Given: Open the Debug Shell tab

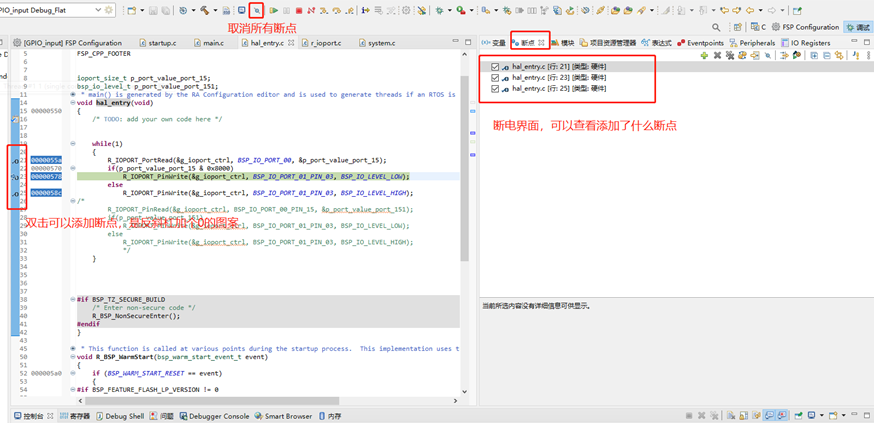Looking at the screenshot, I should pyautogui.click(x=120, y=416).
